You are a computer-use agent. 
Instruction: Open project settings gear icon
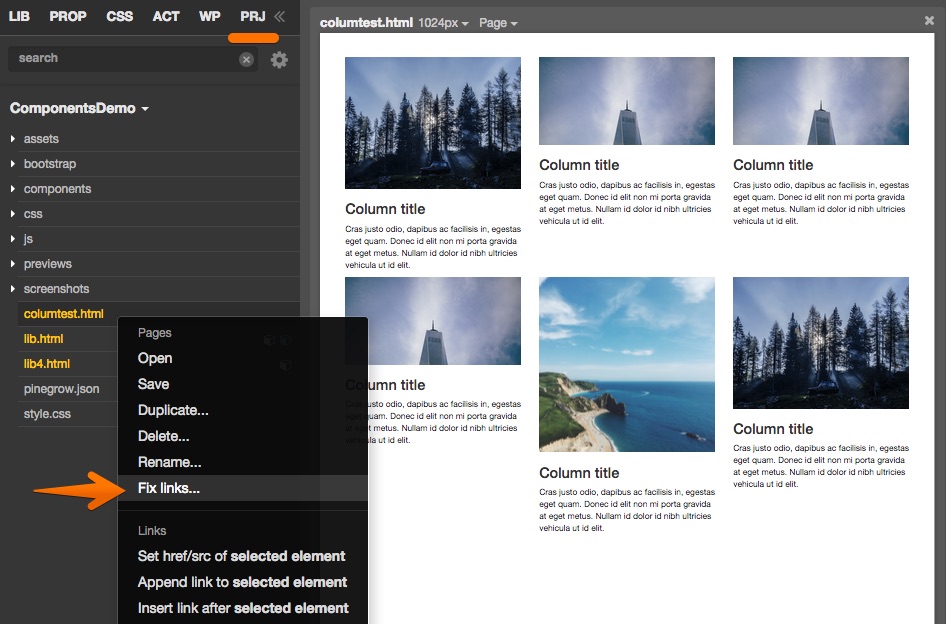pyautogui.click(x=279, y=59)
